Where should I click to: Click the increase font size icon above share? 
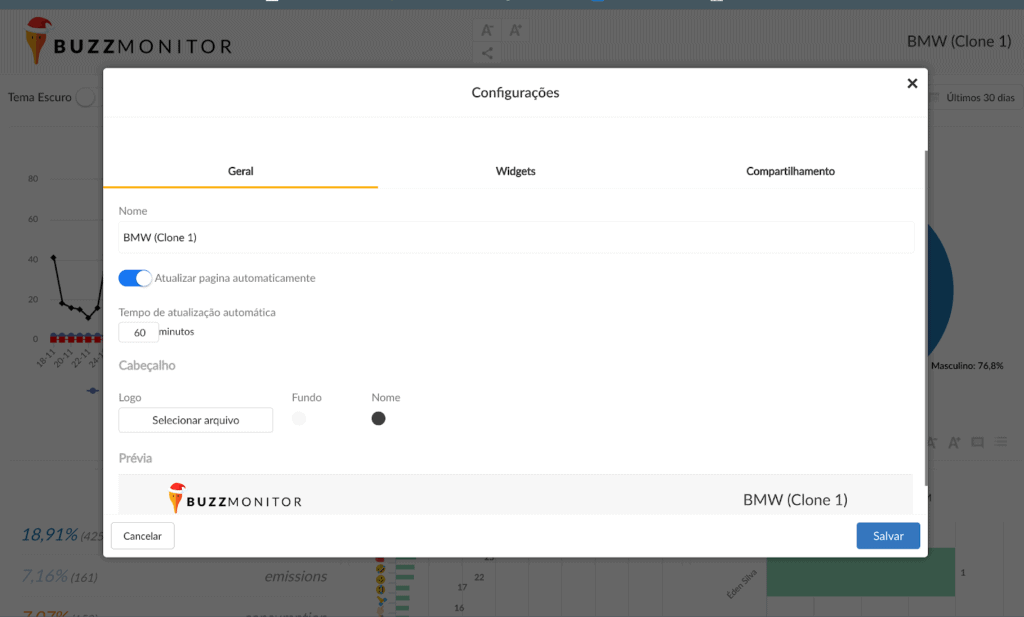516,30
